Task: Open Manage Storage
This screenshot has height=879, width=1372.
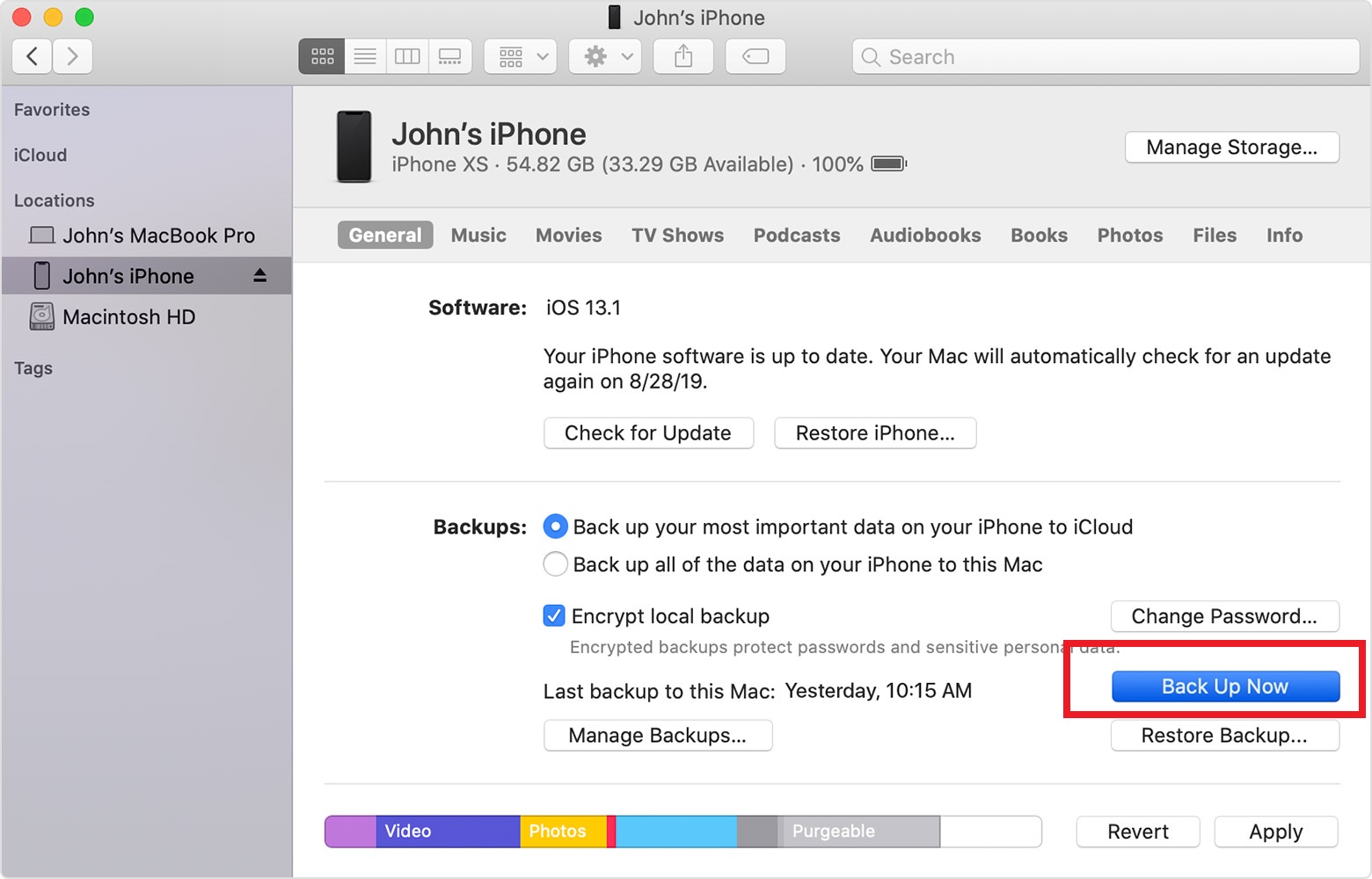Action: click(1232, 147)
